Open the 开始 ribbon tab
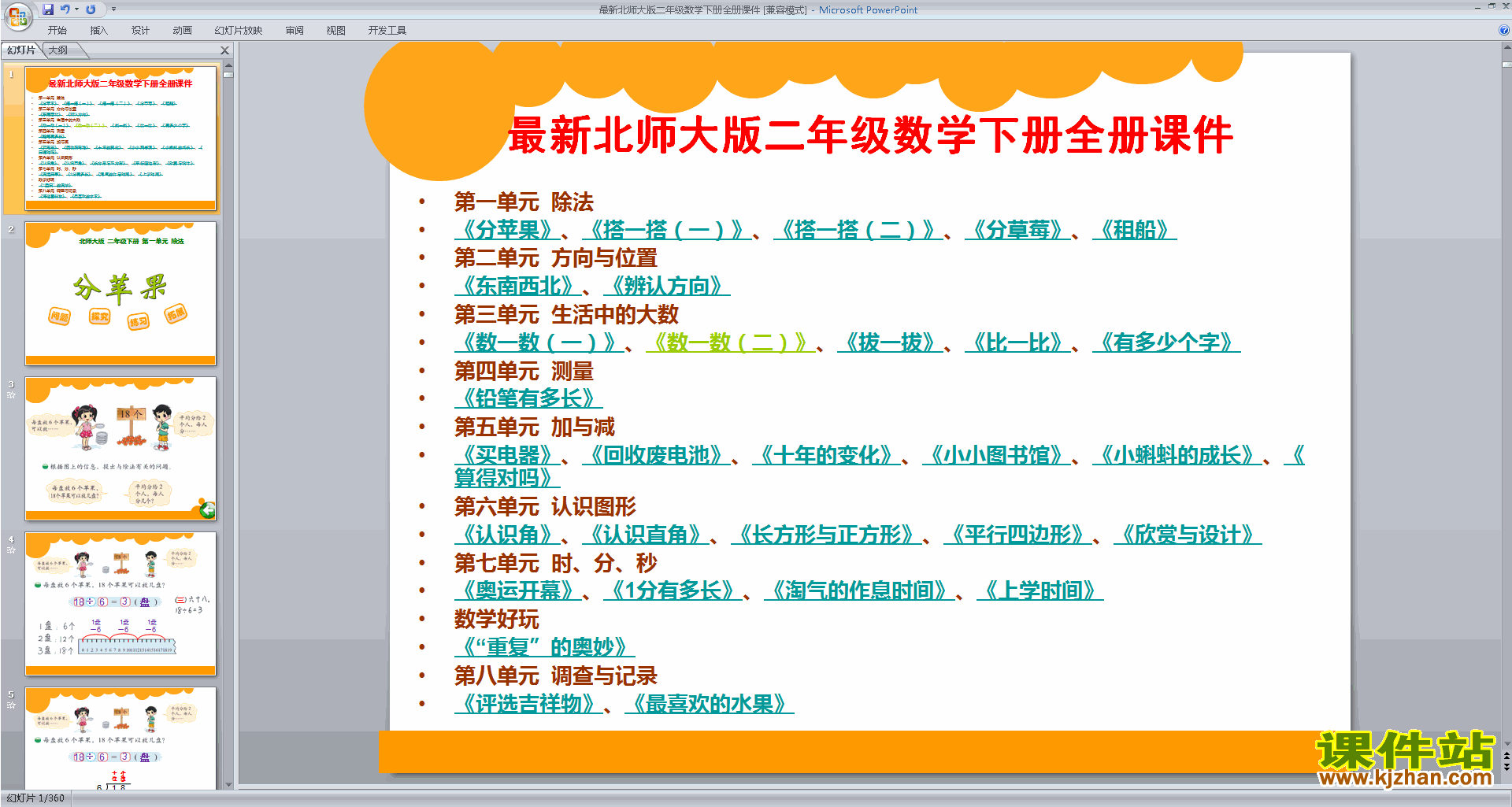This screenshot has height=807, width=1512. click(x=57, y=31)
